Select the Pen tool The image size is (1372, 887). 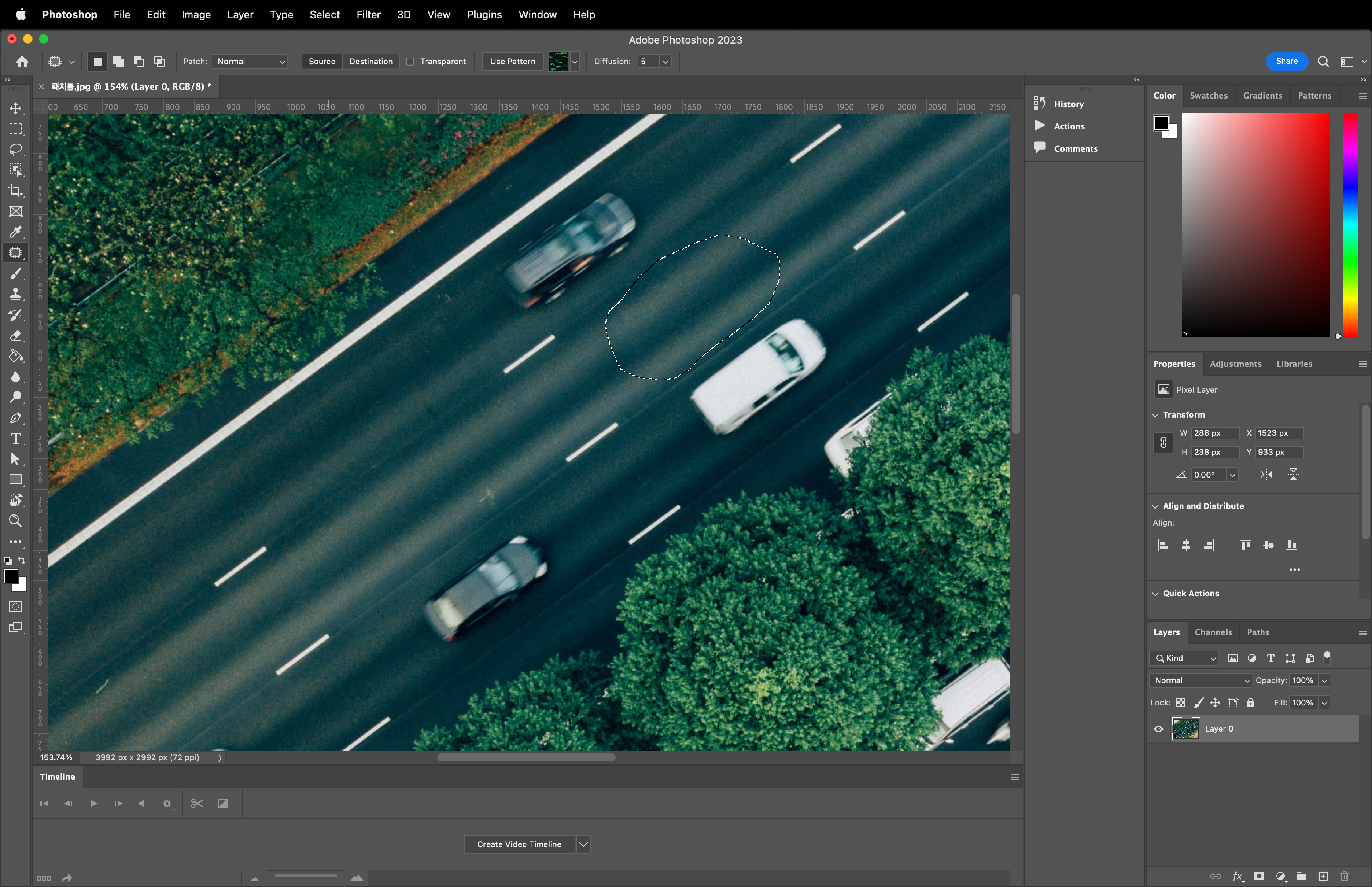tap(16, 418)
